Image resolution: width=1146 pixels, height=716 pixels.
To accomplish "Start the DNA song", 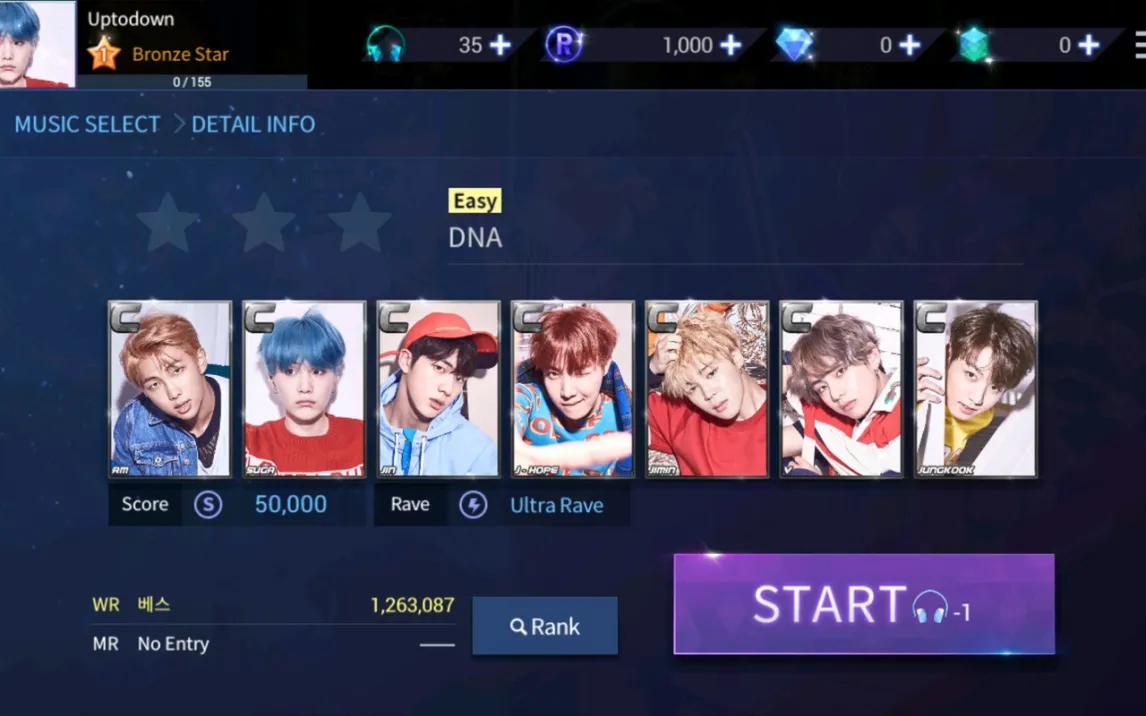I will (x=864, y=603).
